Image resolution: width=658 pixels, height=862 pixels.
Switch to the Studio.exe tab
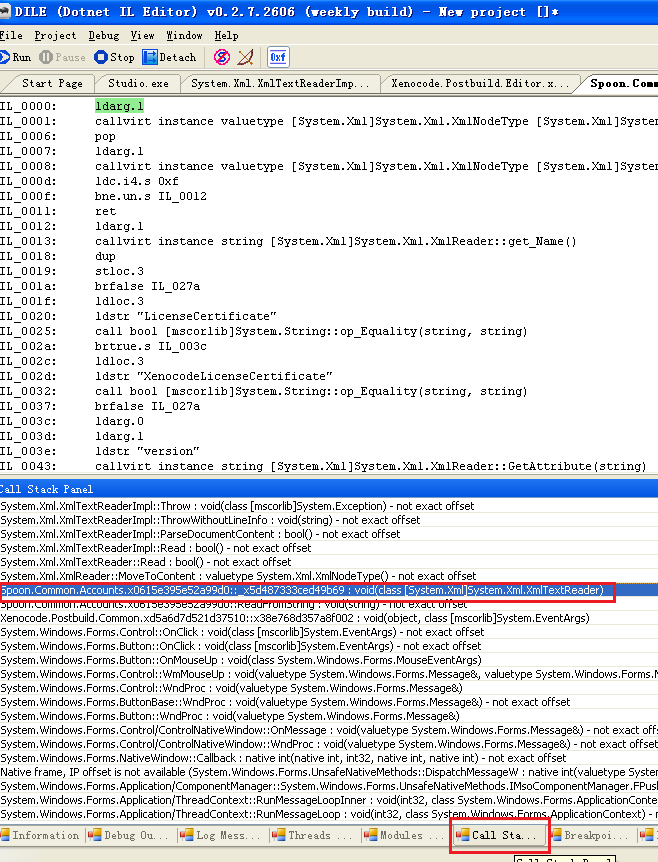point(138,83)
